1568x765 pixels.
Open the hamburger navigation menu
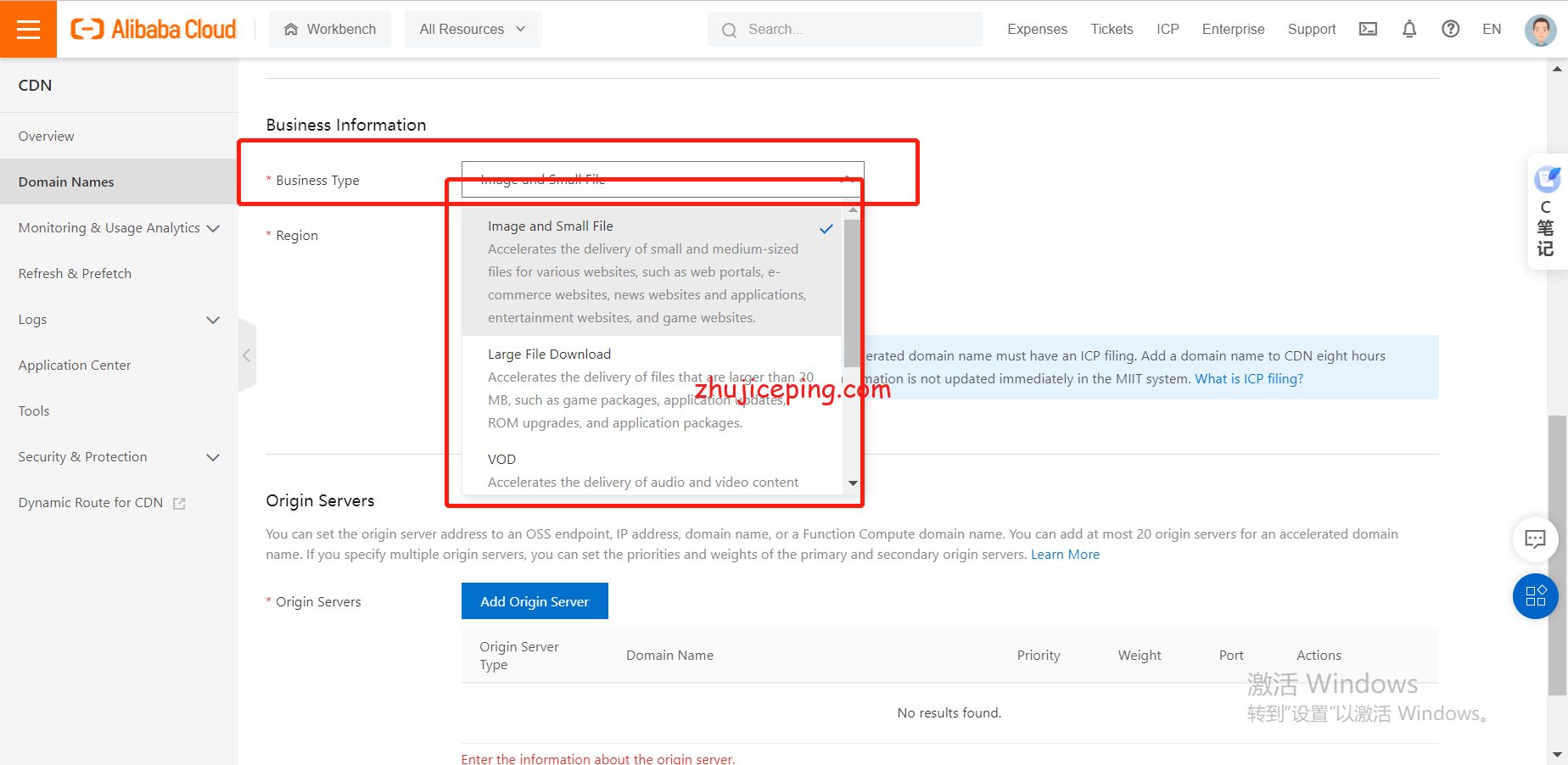[x=28, y=29]
